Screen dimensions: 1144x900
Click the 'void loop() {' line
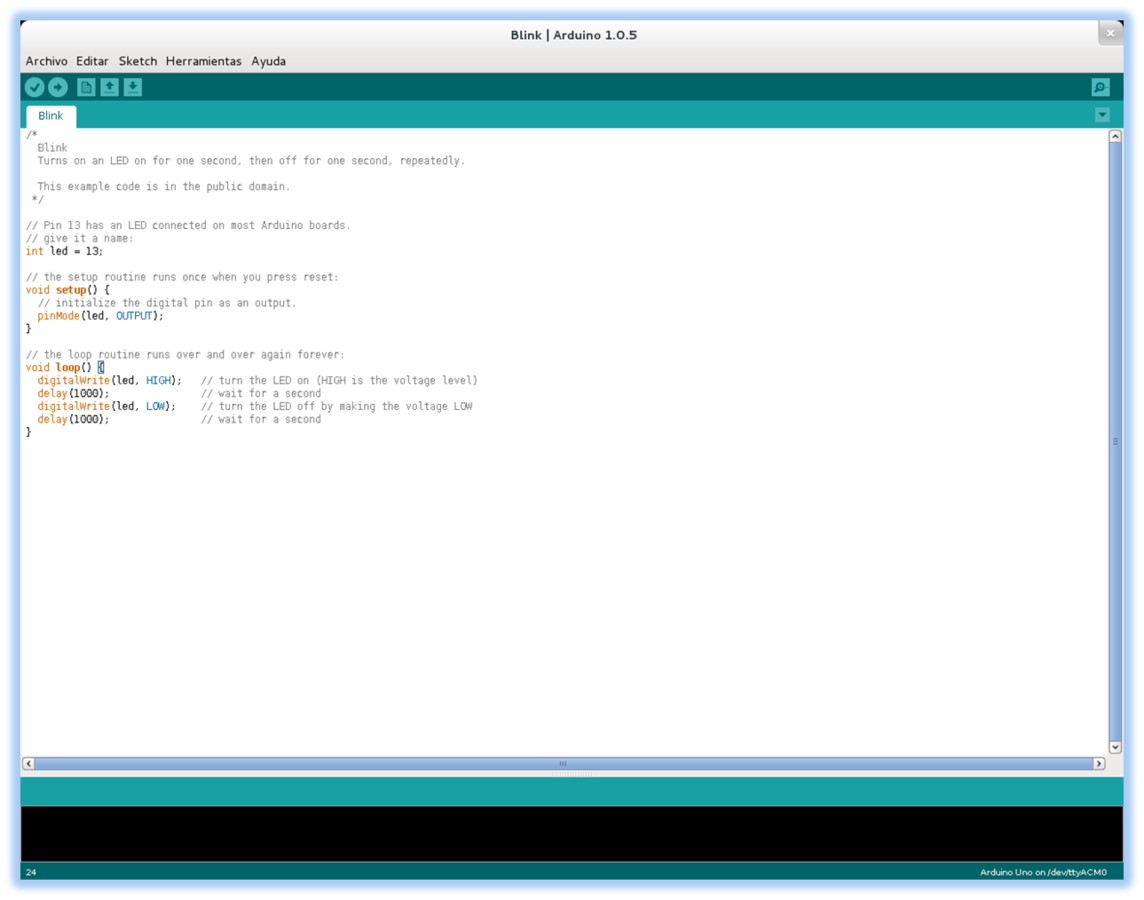click(x=65, y=368)
